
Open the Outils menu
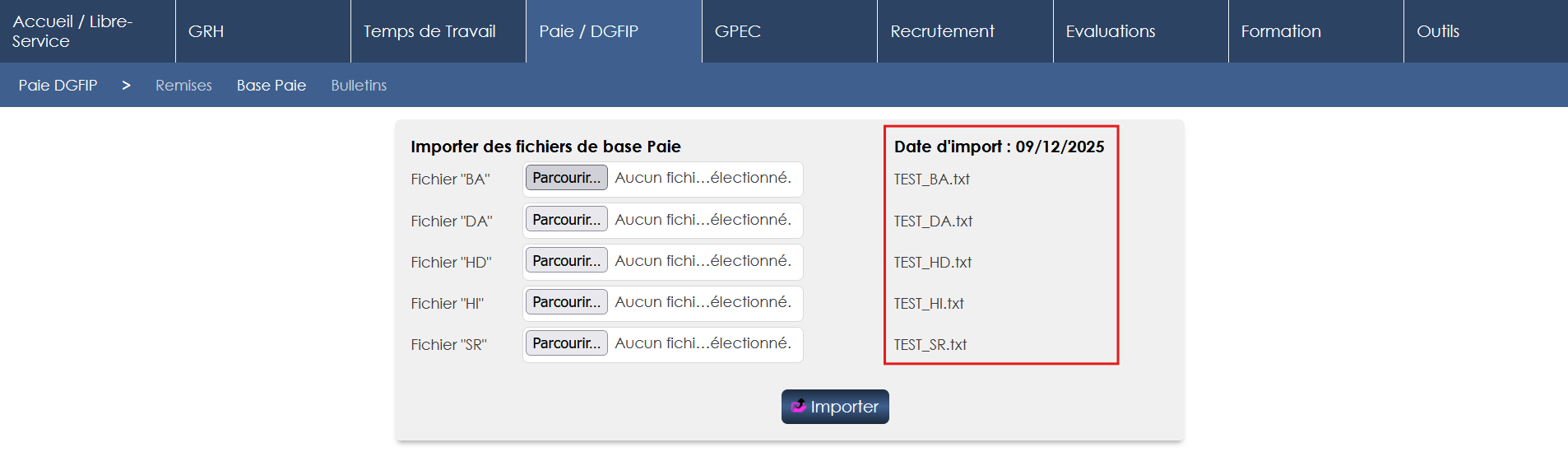(x=1438, y=31)
